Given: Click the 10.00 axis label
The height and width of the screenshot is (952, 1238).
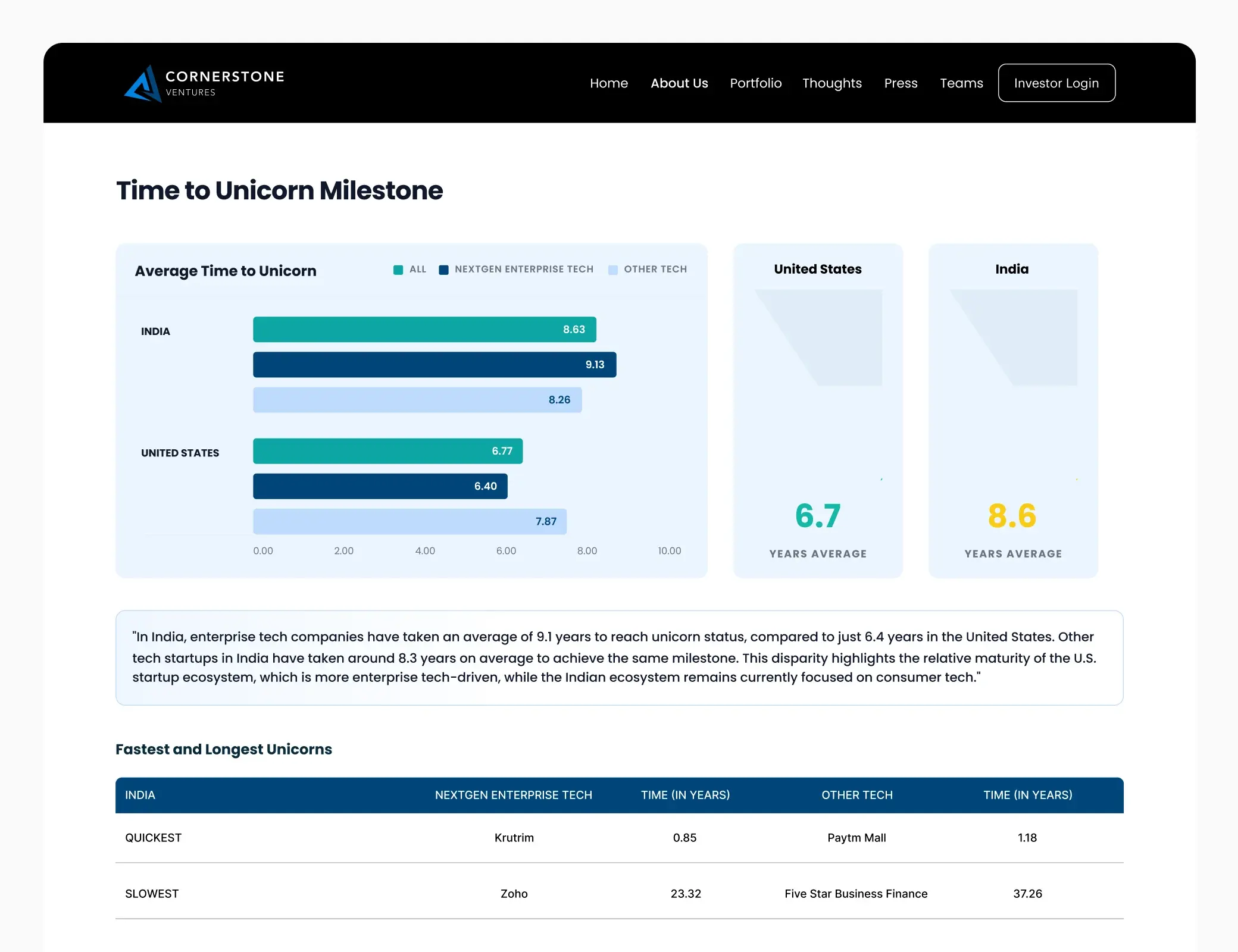Looking at the screenshot, I should click(x=670, y=551).
